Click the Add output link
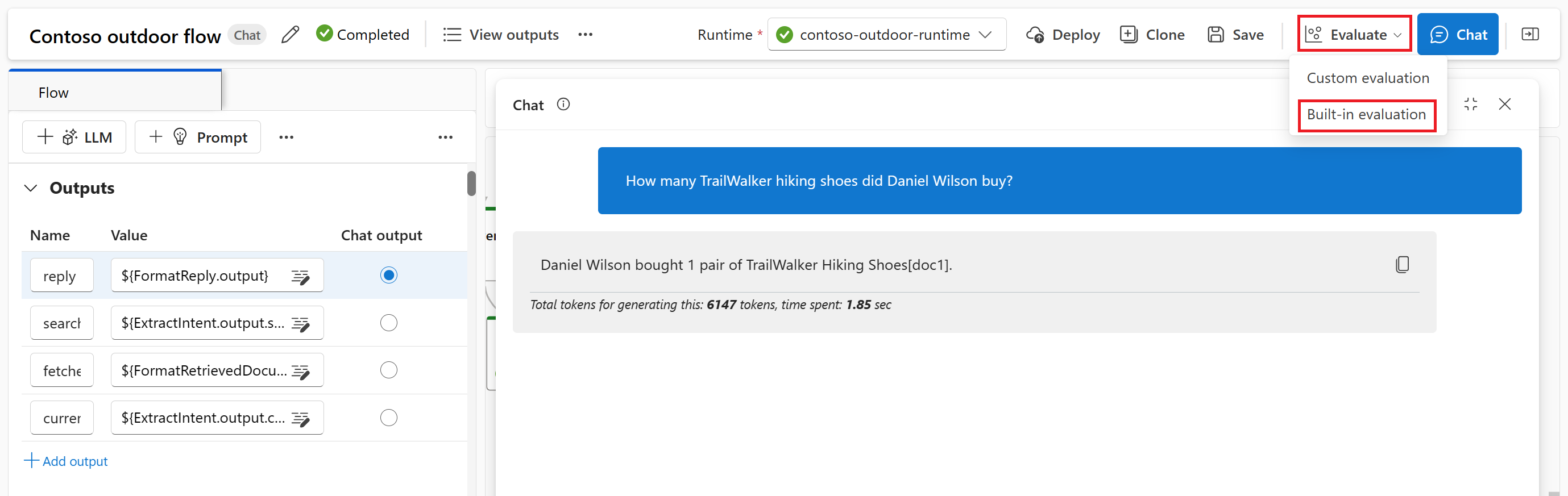 (x=66, y=461)
